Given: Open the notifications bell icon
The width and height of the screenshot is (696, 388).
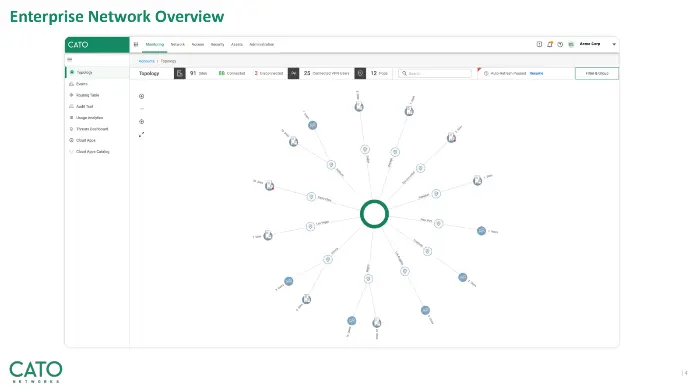Looking at the screenshot, I should coord(550,44).
